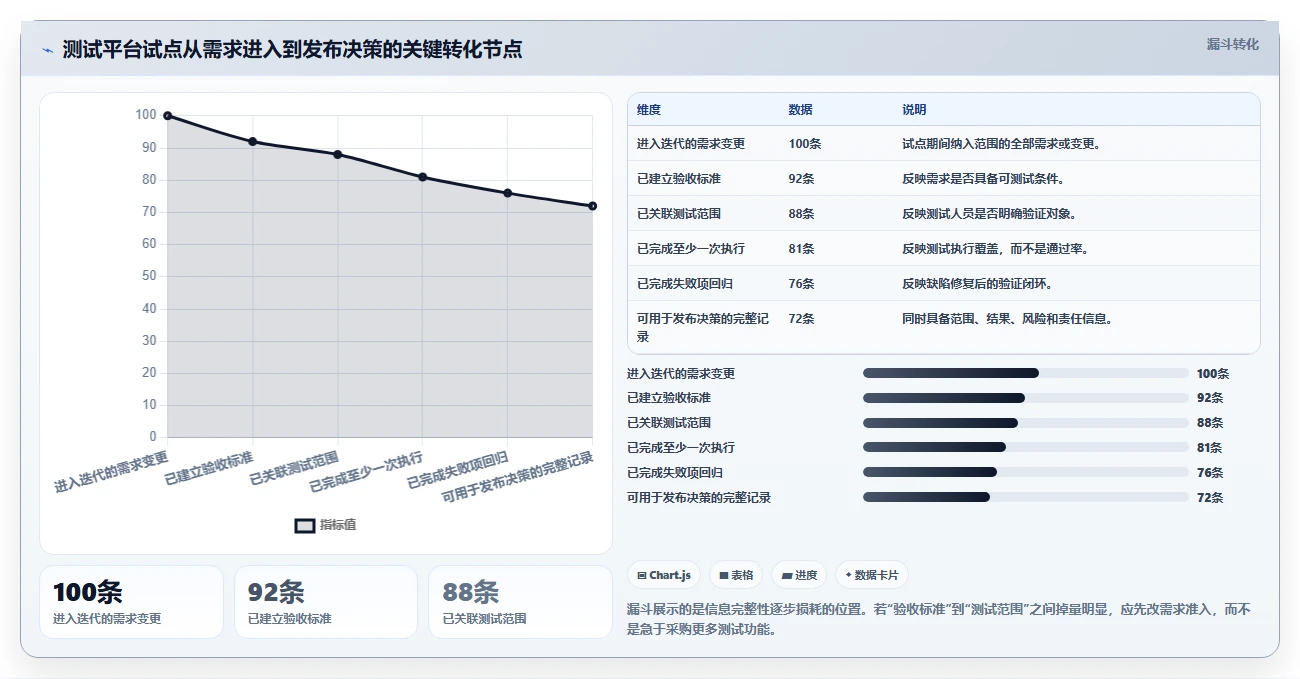Click the 进度 chip
The width and height of the screenshot is (1300, 679).
tap(799, 575)
